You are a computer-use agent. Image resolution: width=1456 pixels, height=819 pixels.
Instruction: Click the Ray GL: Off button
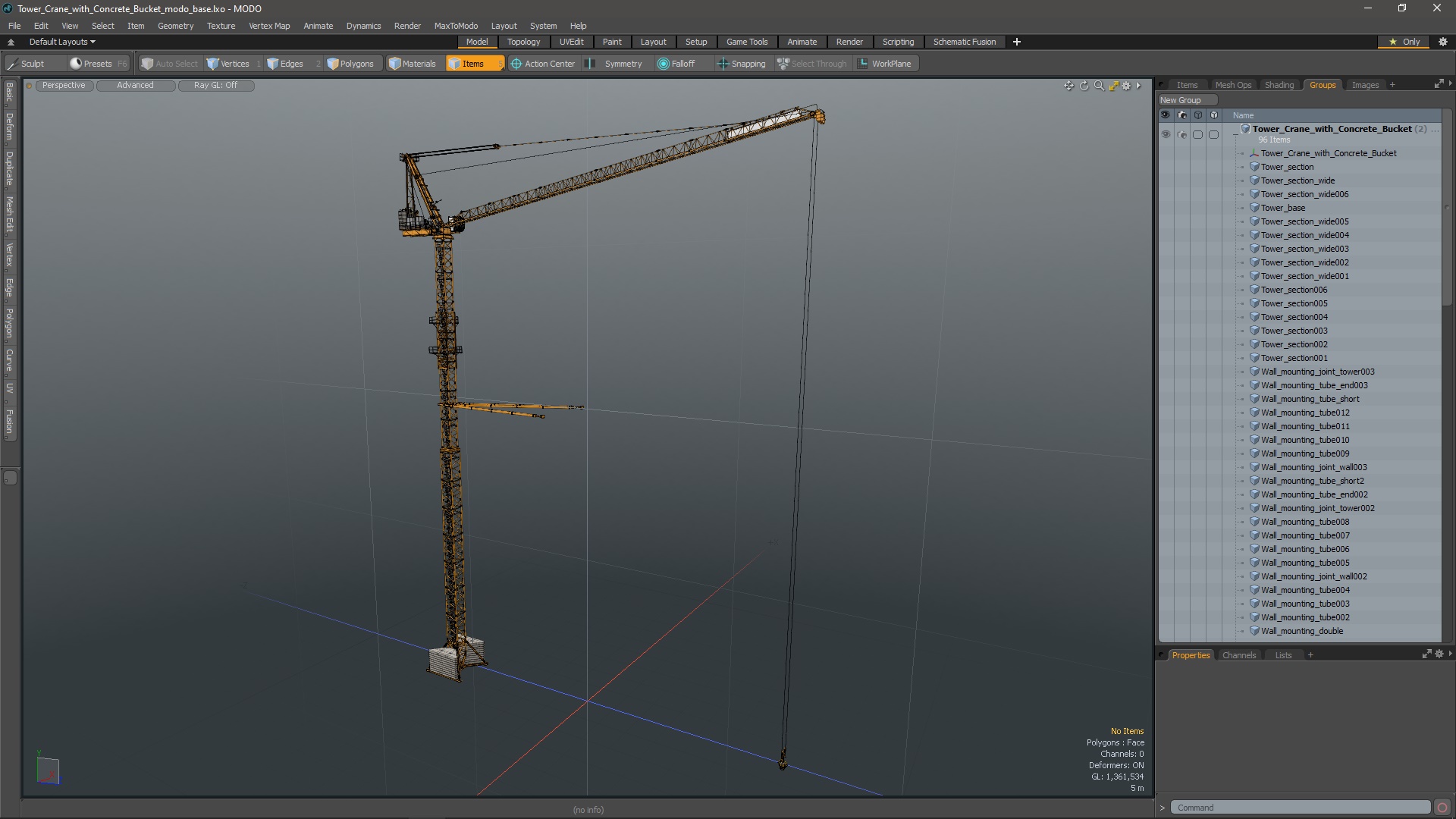pyautogui.click(x=215, y=86)
